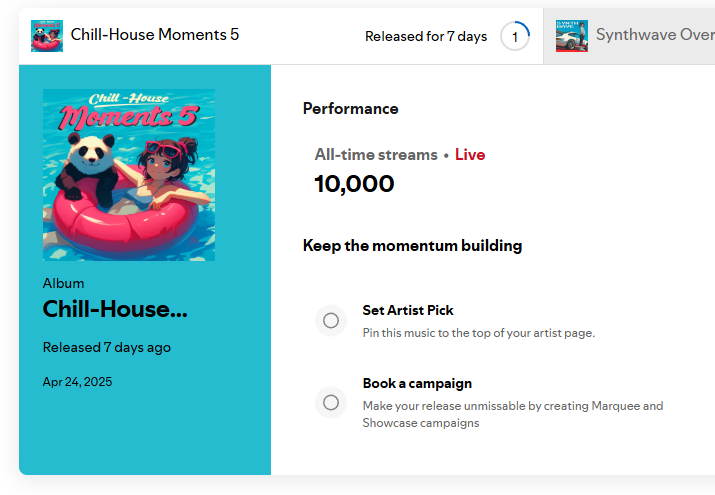Image resolution: width=715 pixels, height=495 pixels.
Task: Click the Released 7 days ago text
Action: pyautogui.click(x=107, y=347)
